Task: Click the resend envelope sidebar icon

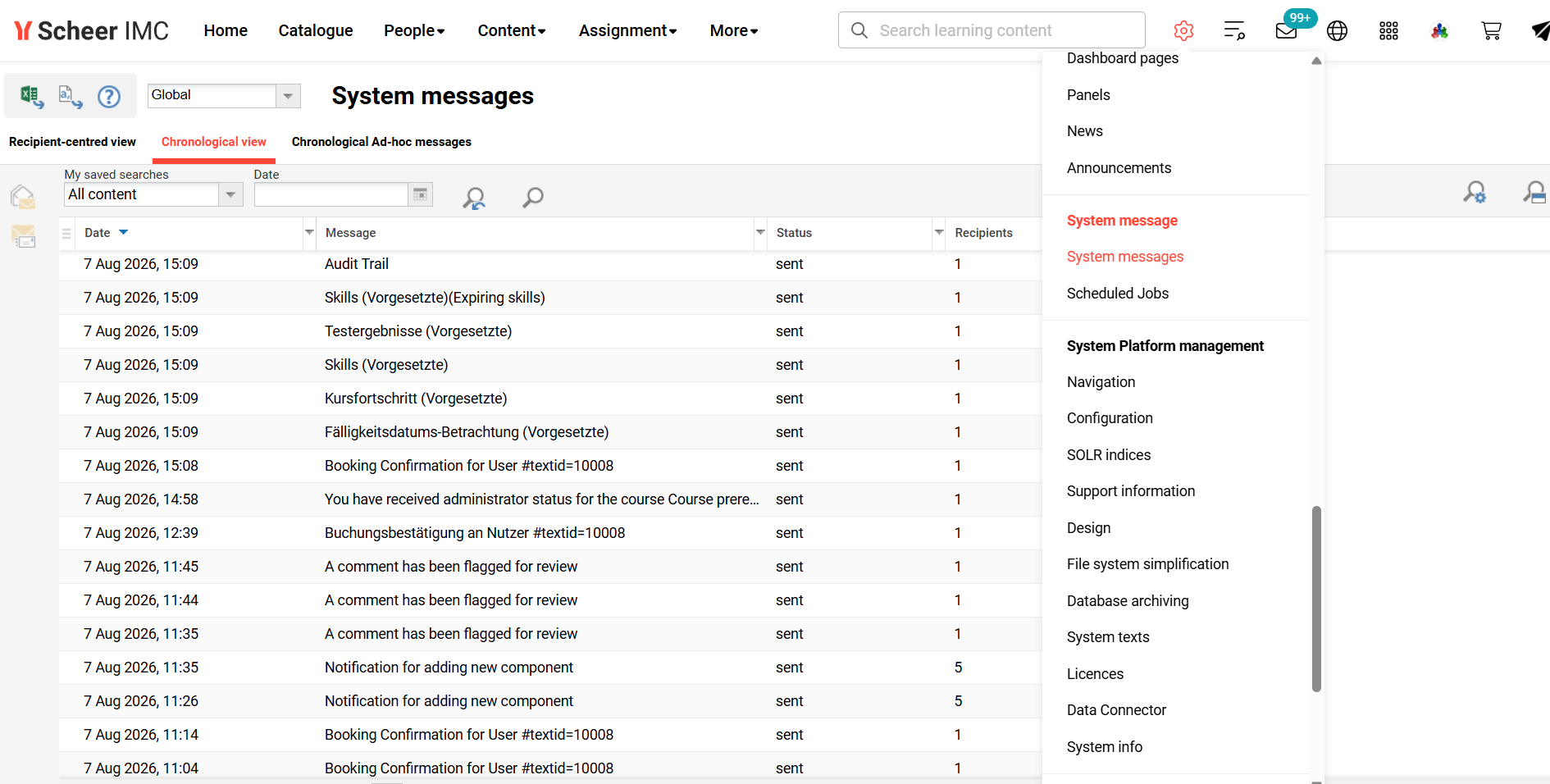Action: tap(23, 236)
